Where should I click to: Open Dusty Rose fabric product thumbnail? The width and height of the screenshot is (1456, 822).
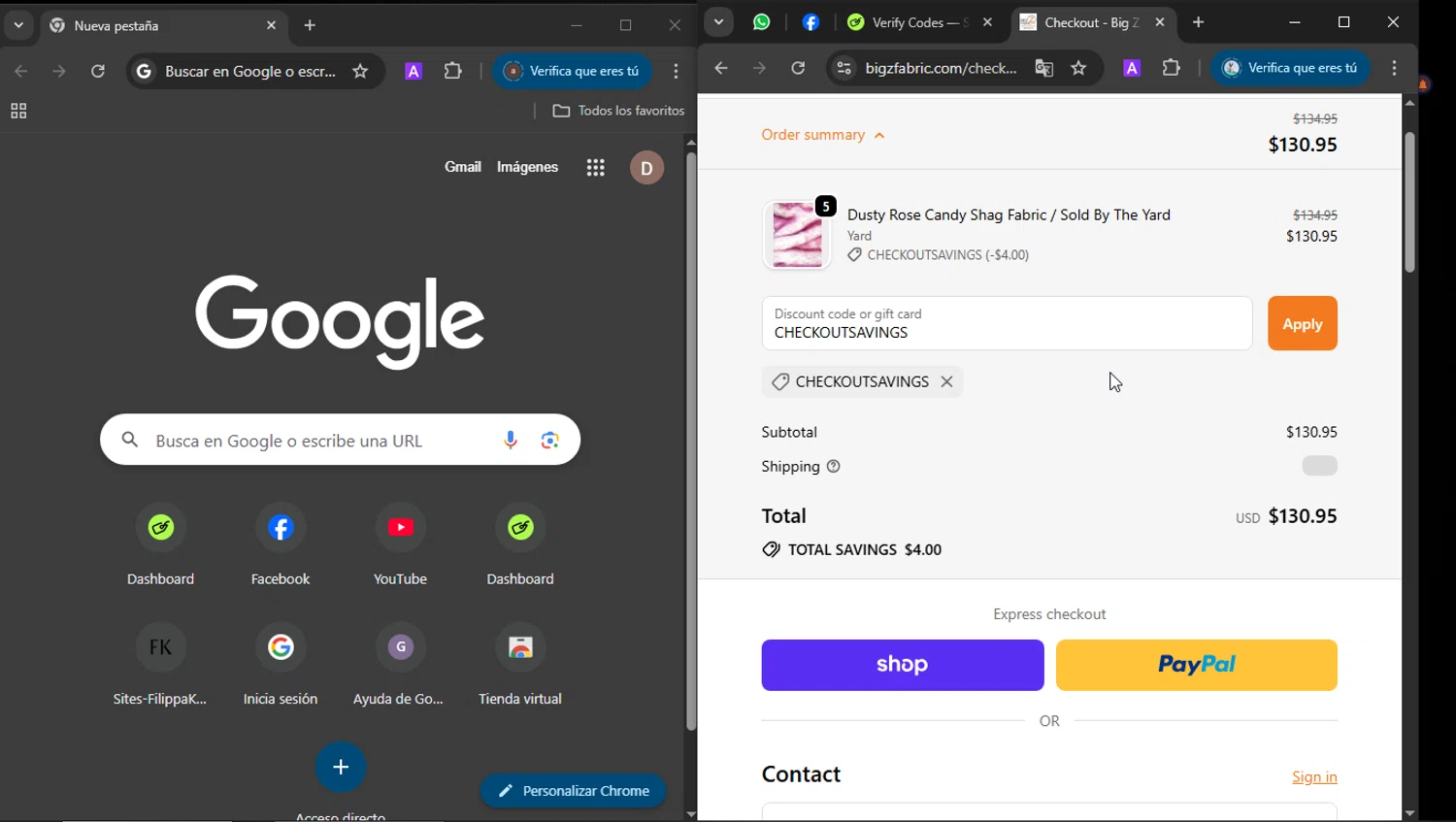pos(797,235)
